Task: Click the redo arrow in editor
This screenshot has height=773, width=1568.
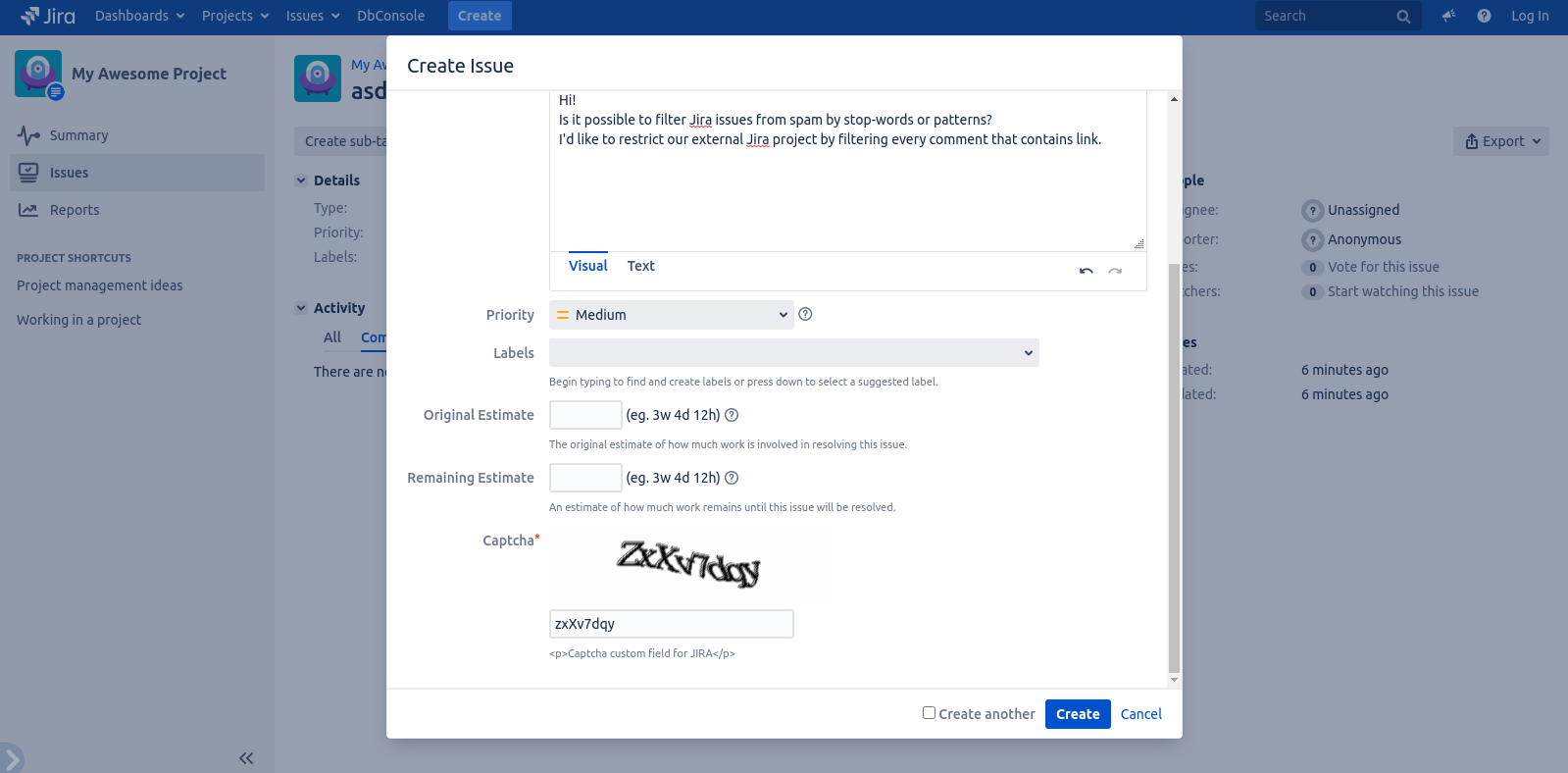Action: tap(1115, 271)
